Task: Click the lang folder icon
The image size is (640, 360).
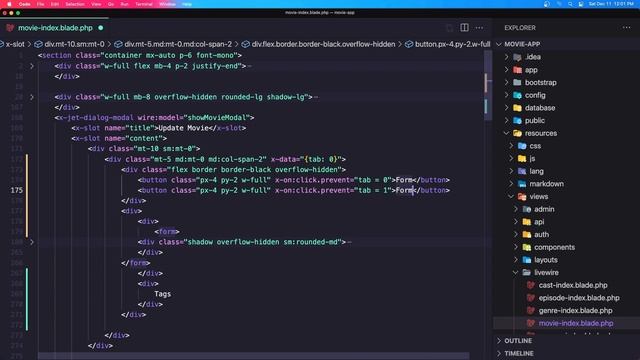Action: pyautogui.click(x=522, y=171)
